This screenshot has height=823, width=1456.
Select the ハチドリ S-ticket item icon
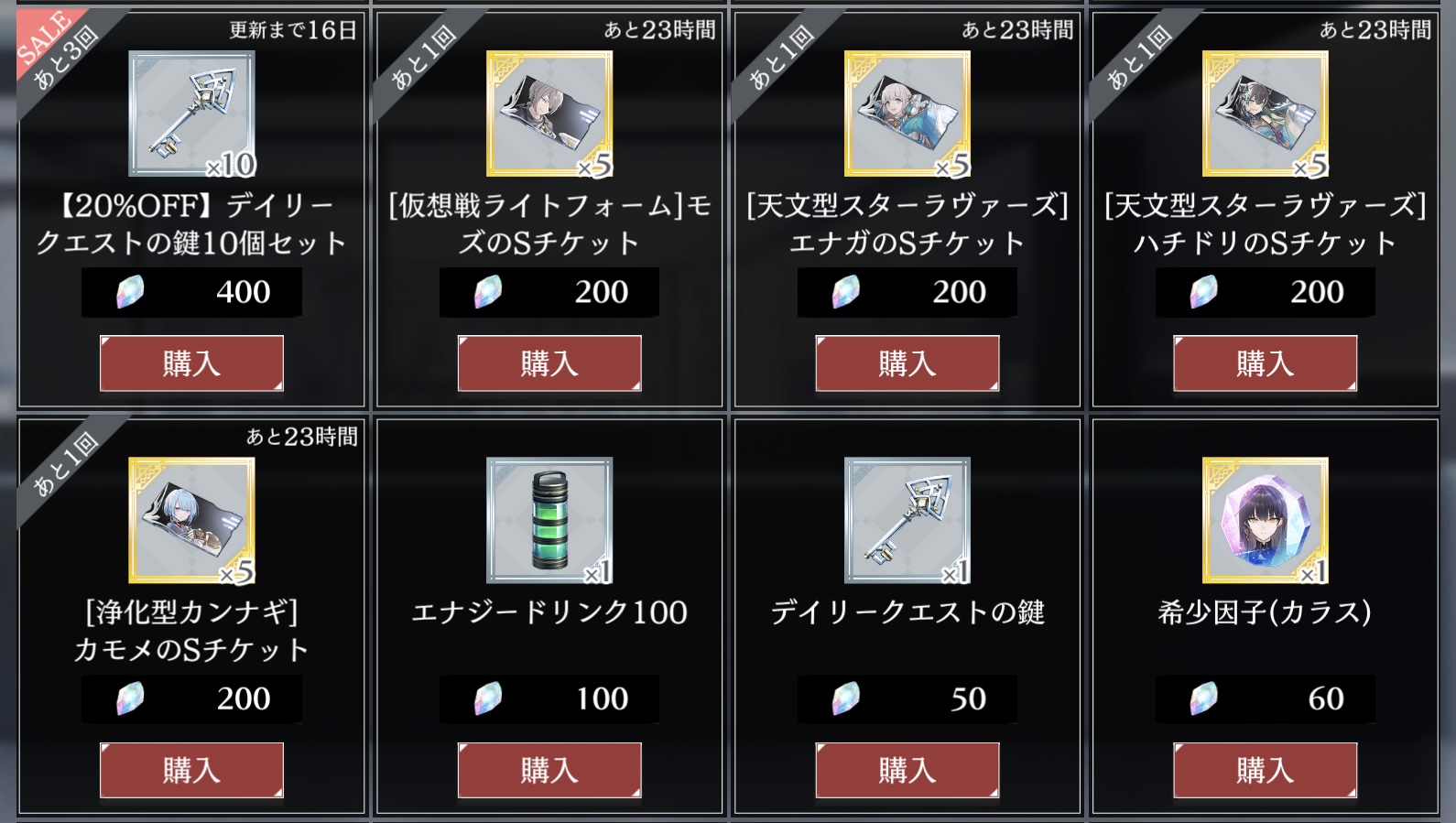click(x=1266, y=114)
